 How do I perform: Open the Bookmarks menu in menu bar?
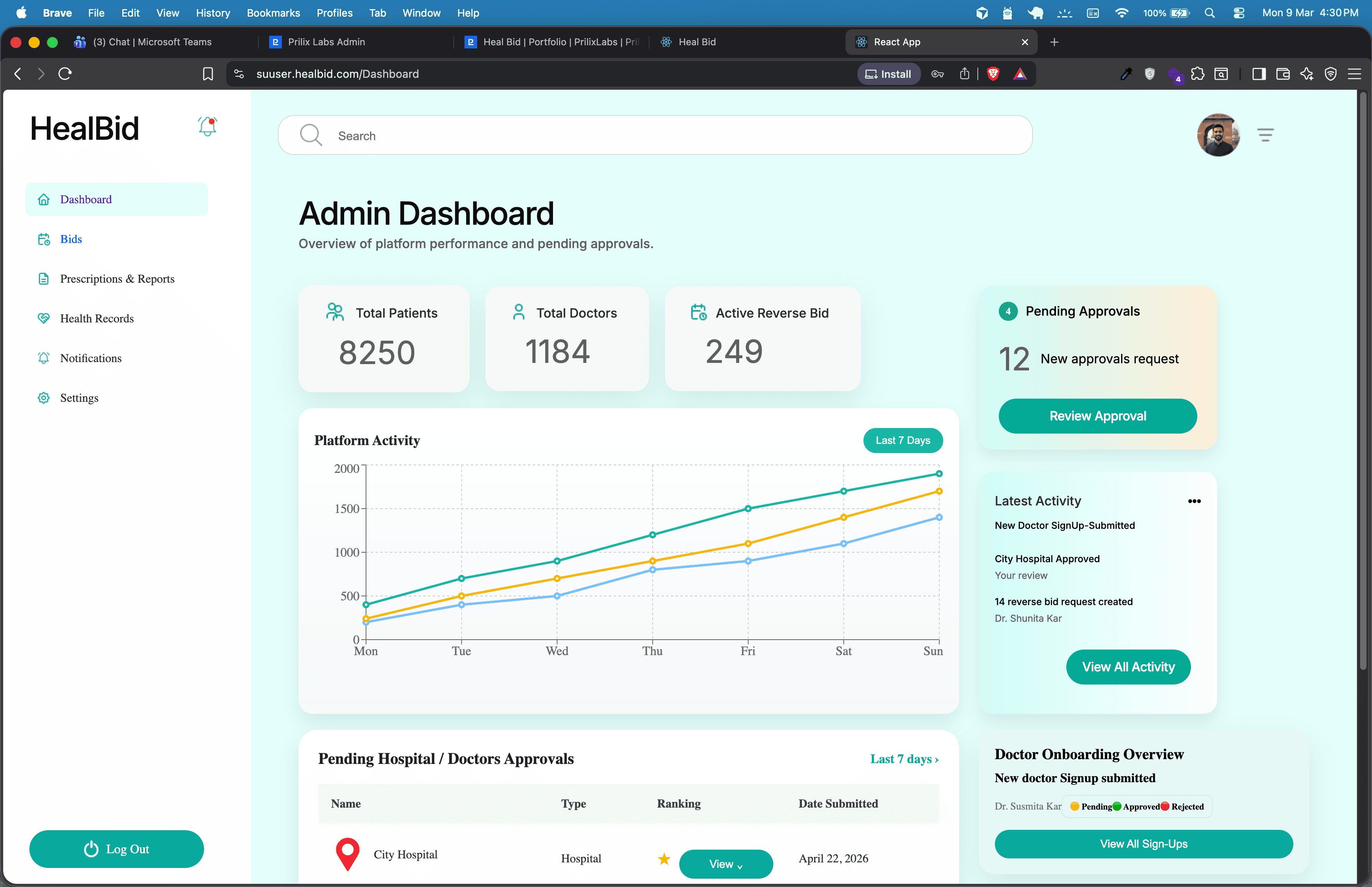(273, 13)
